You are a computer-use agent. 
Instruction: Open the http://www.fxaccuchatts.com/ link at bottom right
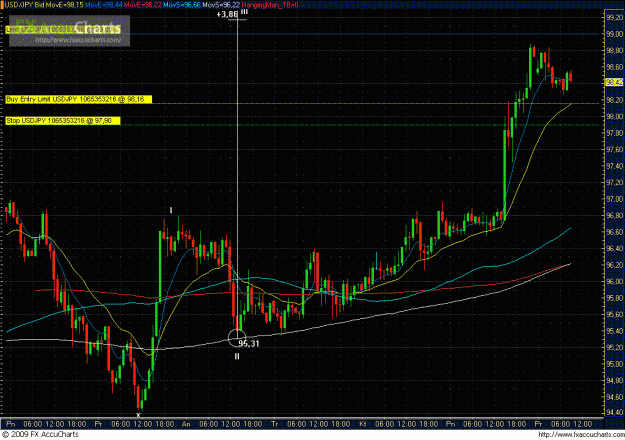581,434
